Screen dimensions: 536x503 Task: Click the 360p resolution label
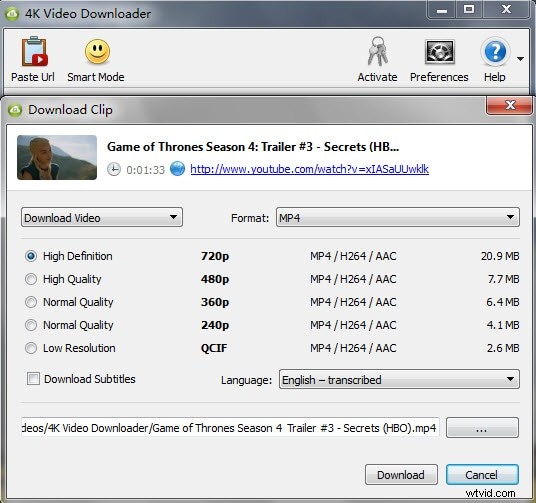(215, 302)
